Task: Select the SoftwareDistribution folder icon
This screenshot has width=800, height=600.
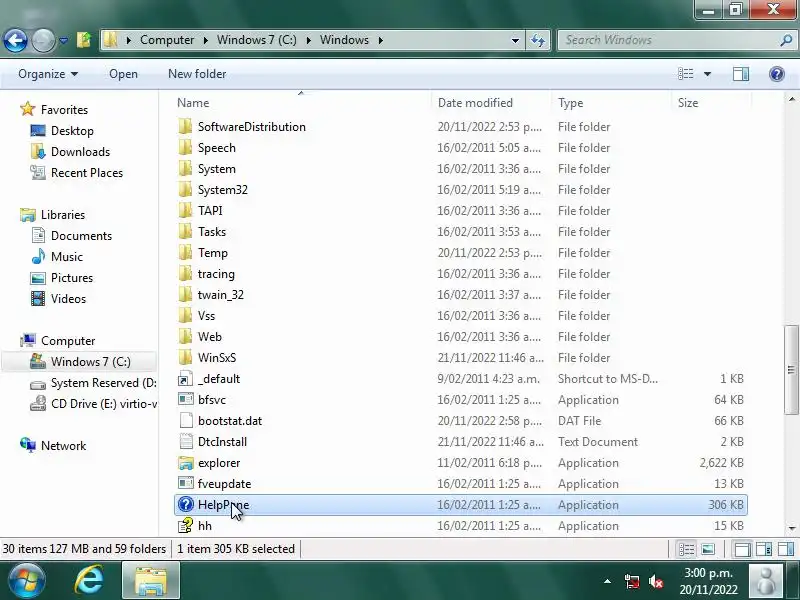Action: pos(185,127)
